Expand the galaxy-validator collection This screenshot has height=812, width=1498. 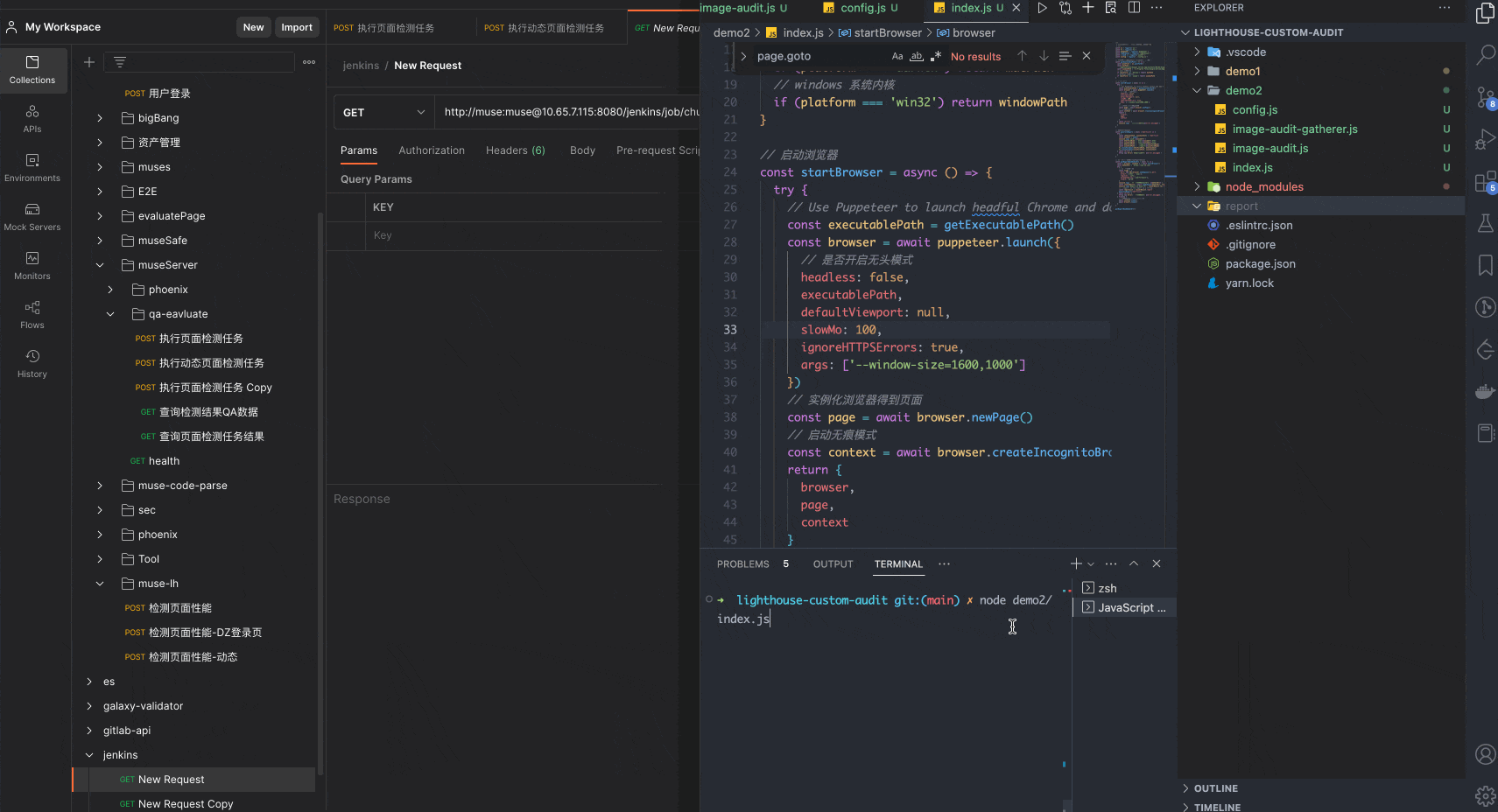click(x=89, y=706)
